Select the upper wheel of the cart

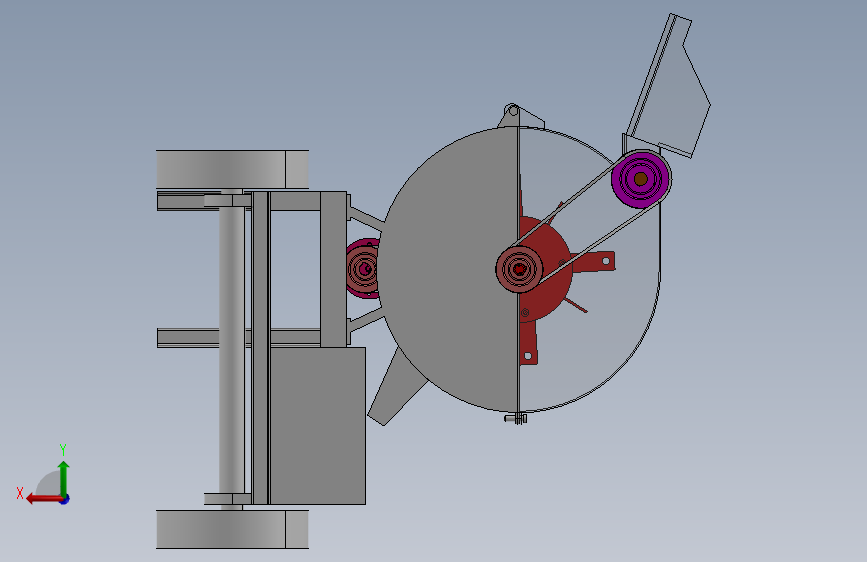tap(232, 169)
